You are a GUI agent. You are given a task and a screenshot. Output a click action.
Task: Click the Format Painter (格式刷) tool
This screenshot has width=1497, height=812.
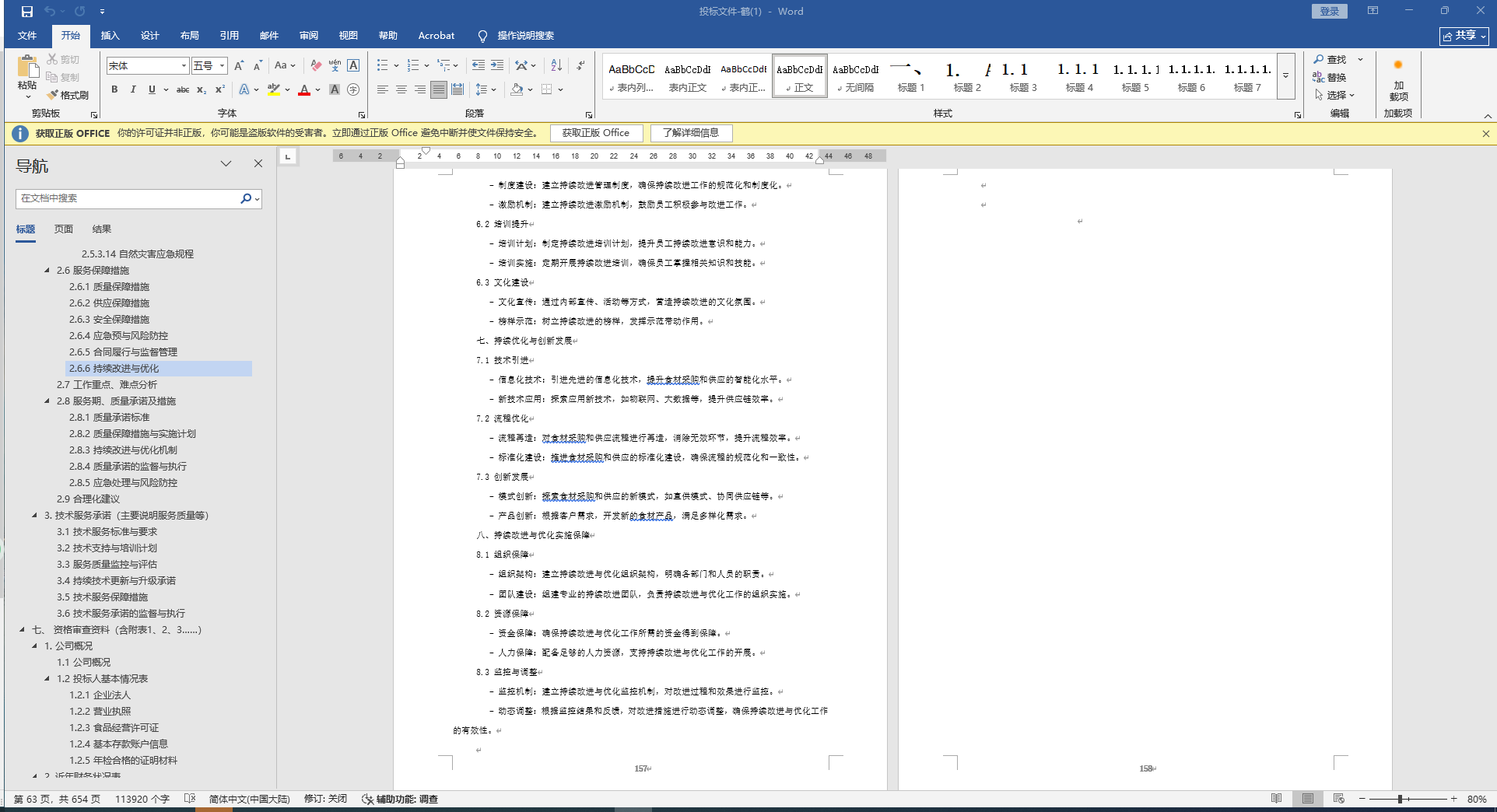point(68,95)
